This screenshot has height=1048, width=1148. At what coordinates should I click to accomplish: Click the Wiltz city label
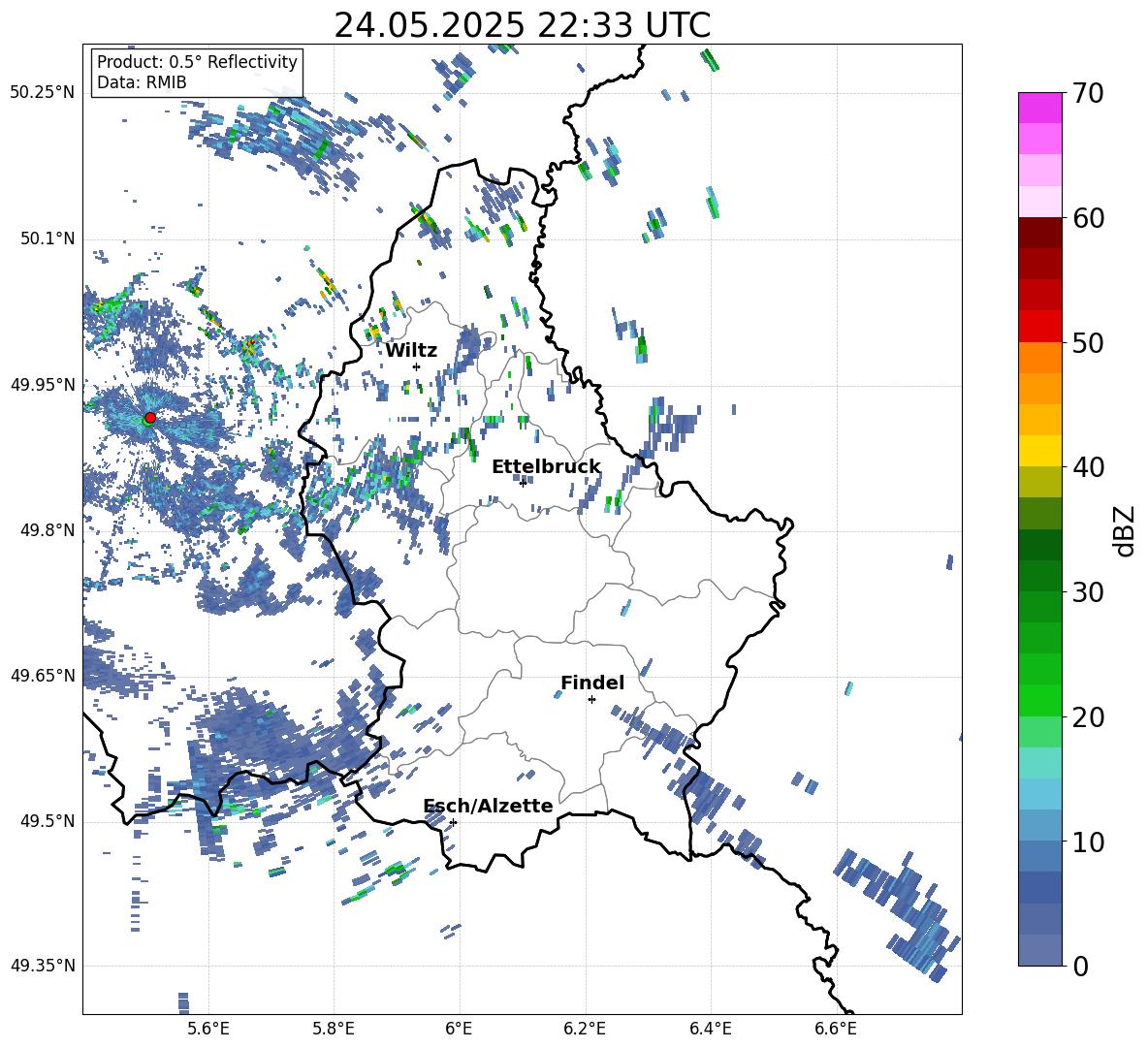pos(411,351)
